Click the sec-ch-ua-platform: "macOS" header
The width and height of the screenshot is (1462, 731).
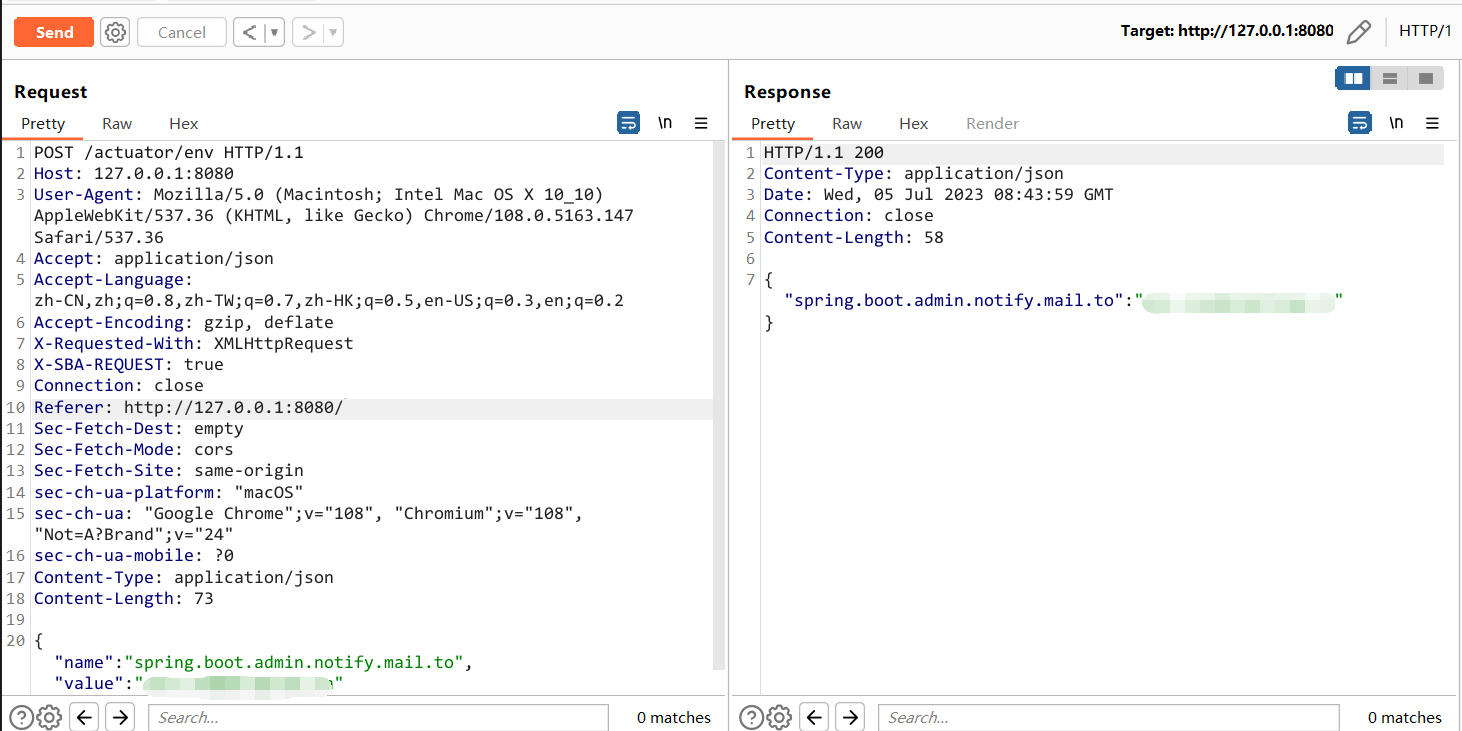pos(169,492)
